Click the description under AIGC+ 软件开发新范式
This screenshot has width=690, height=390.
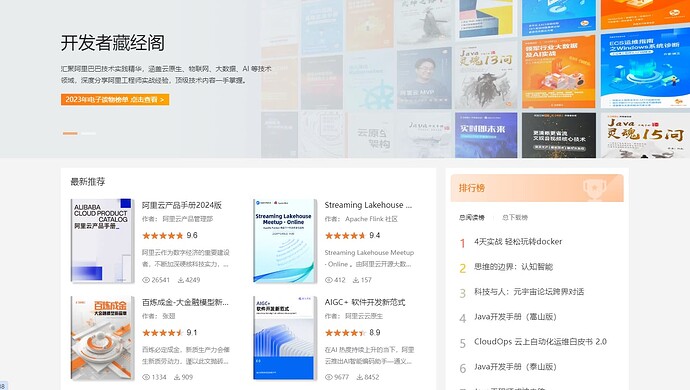pos(369,356)
